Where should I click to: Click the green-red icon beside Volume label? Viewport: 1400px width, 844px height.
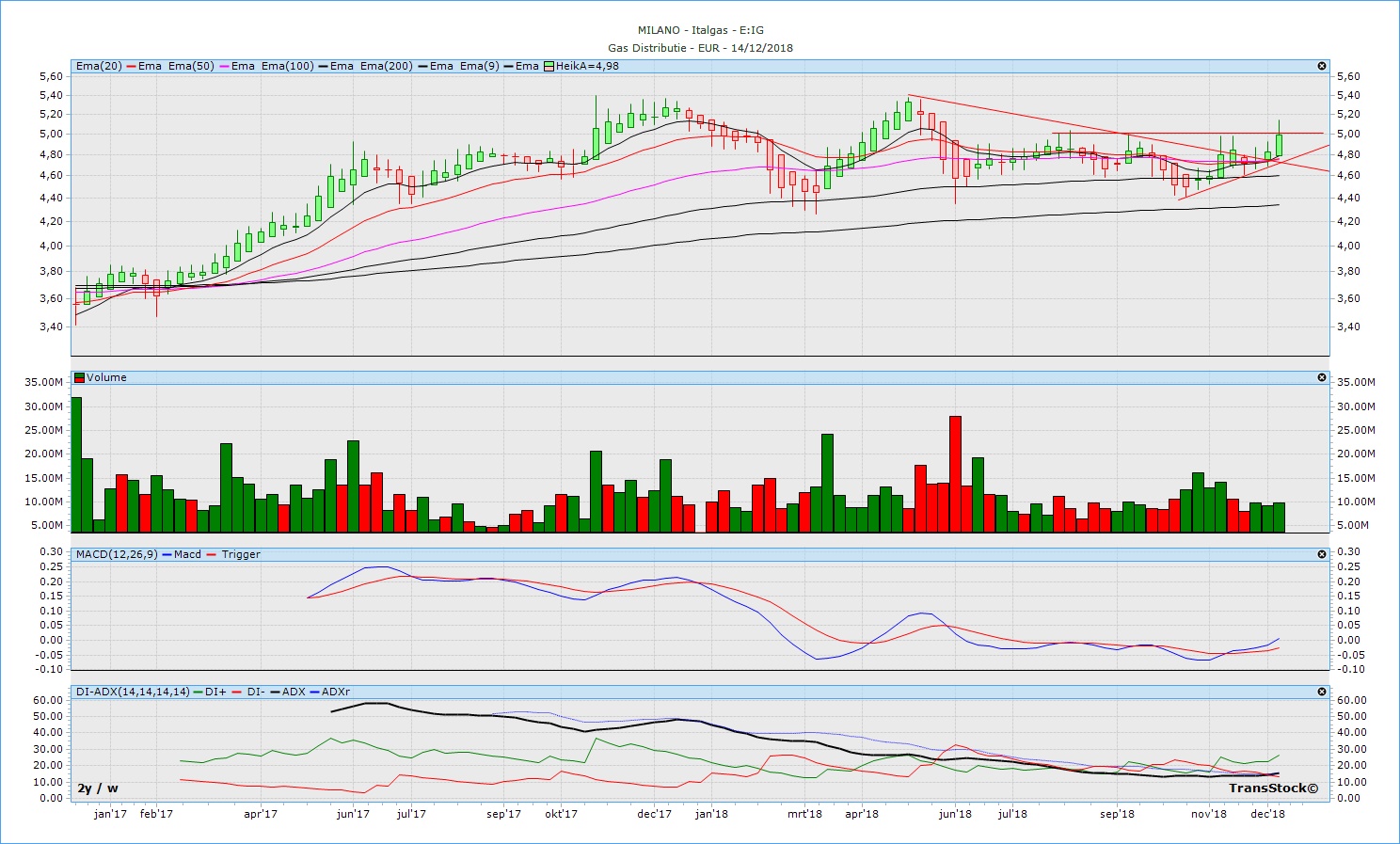[x=80, y=377]
